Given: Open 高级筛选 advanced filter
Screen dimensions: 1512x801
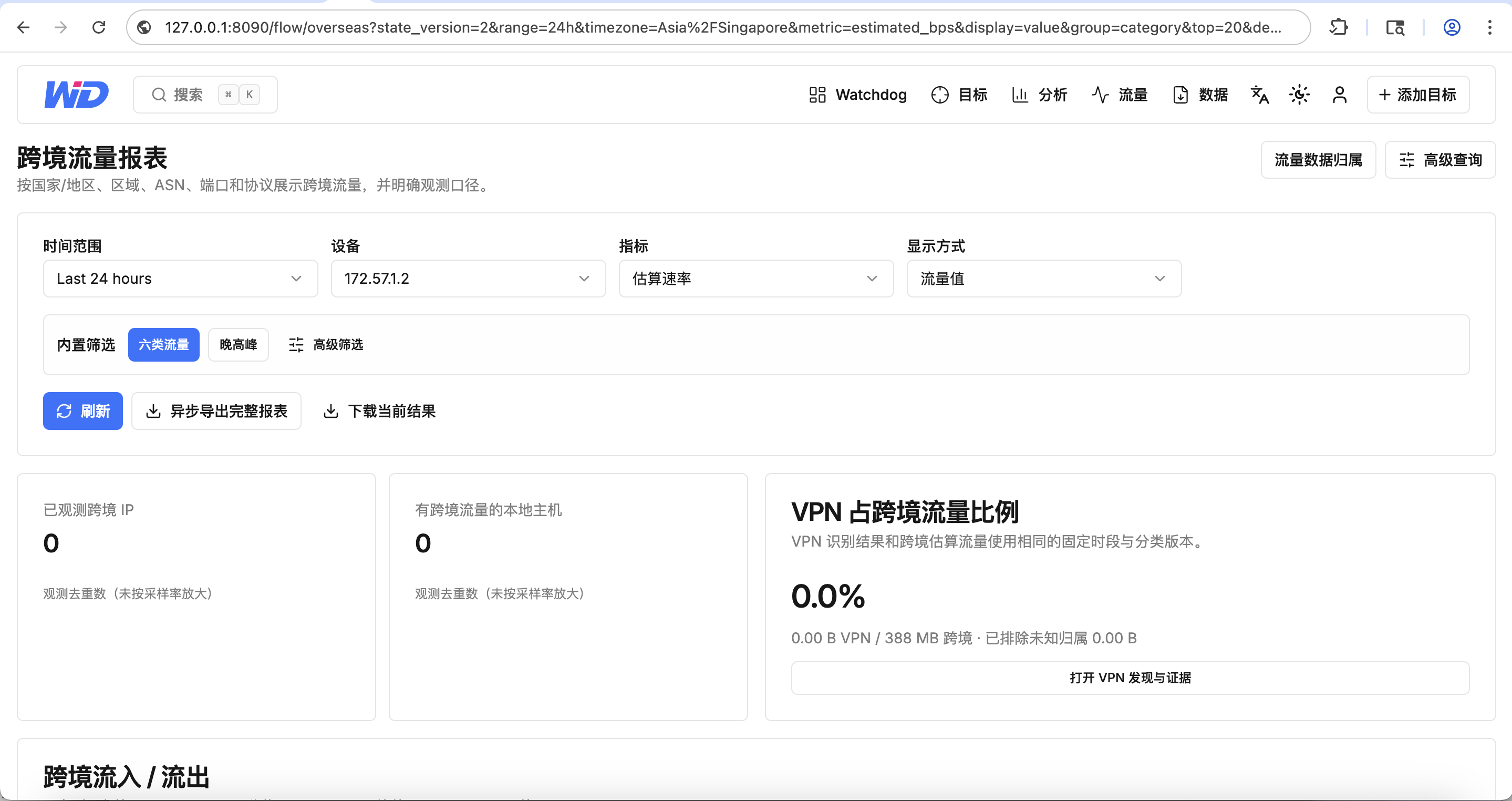Looking at the screenshot, I should point(326,345).
